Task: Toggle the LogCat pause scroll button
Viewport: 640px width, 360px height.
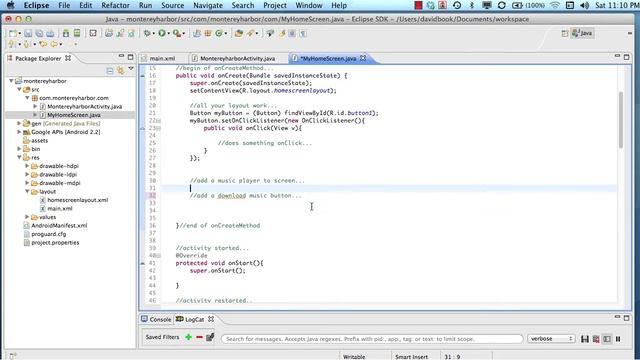Action: click(x=618, y=339)
